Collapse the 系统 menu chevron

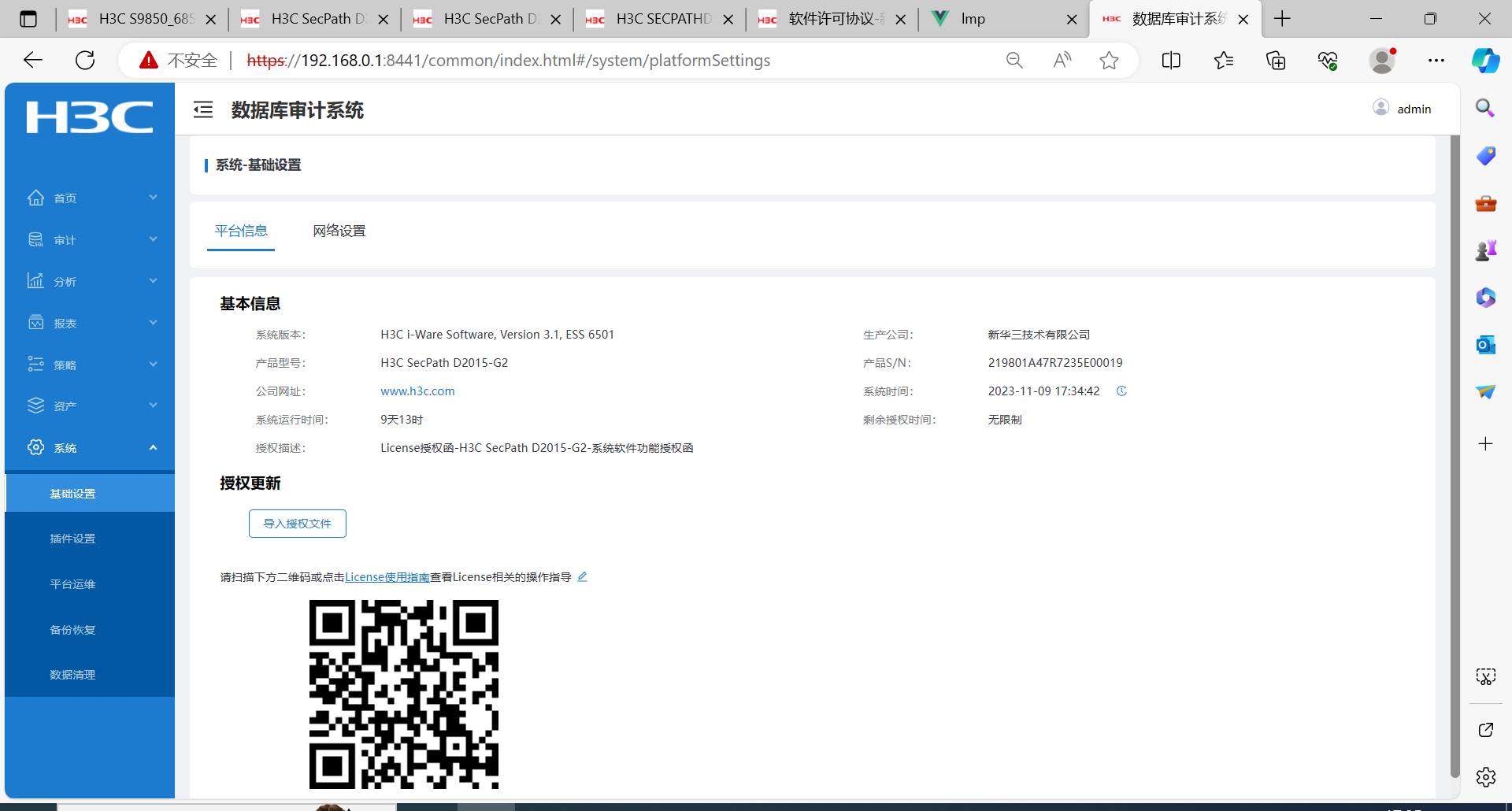(x=154, y=447)
